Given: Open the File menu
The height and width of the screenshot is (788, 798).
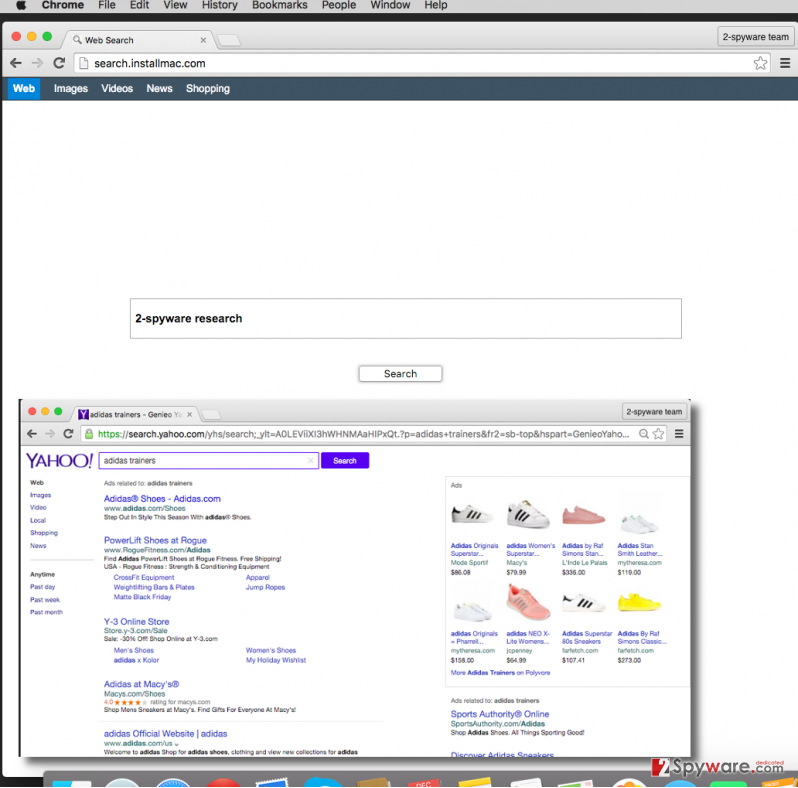Looking at the screenshot, I should coord(107,5).
